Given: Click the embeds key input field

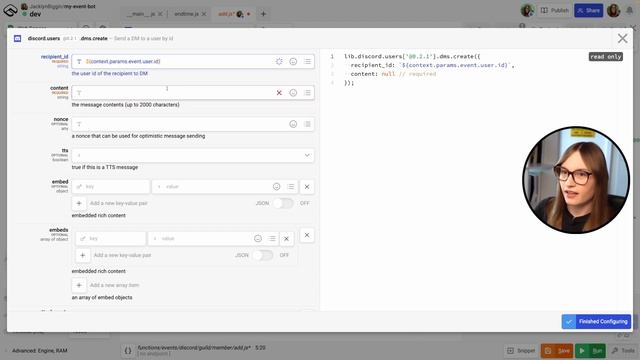Looking at the screenshot, I should 111,238.
